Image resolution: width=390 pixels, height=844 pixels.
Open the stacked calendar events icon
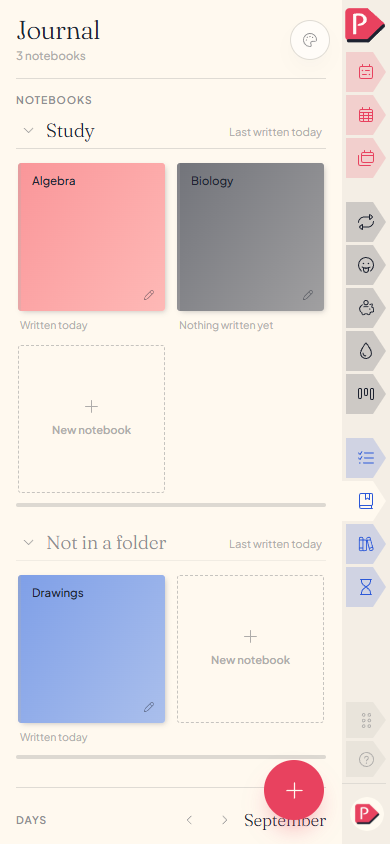pos(365,158)
